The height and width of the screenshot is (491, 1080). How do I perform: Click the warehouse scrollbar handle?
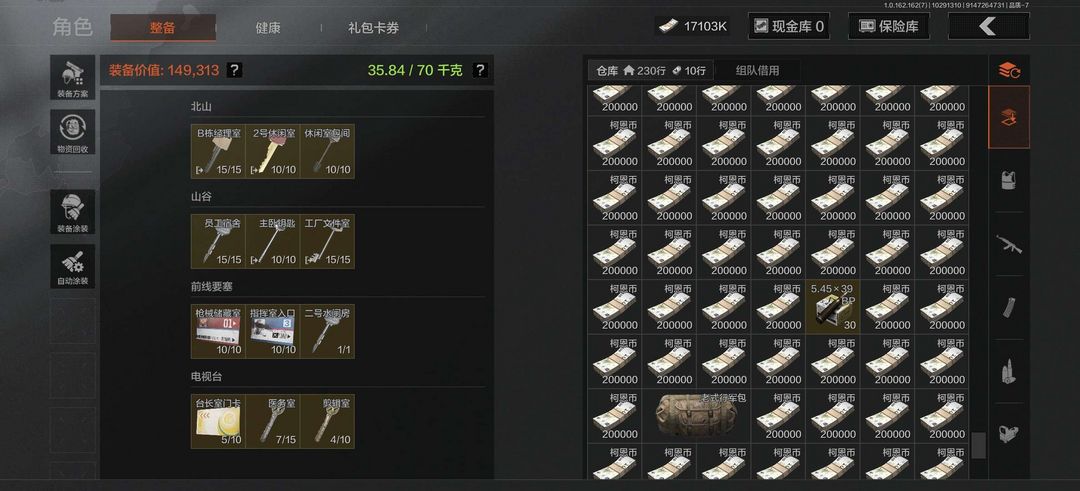tap(978, 446)
